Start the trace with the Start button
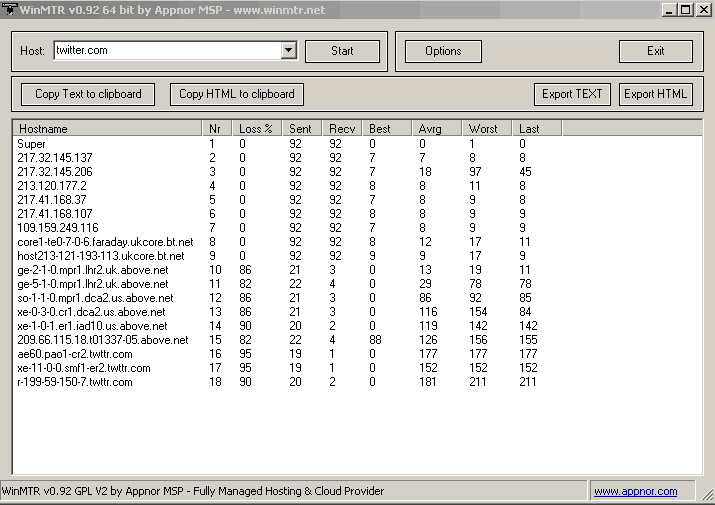This screenshot has width=715, height=505. point(342,51)
